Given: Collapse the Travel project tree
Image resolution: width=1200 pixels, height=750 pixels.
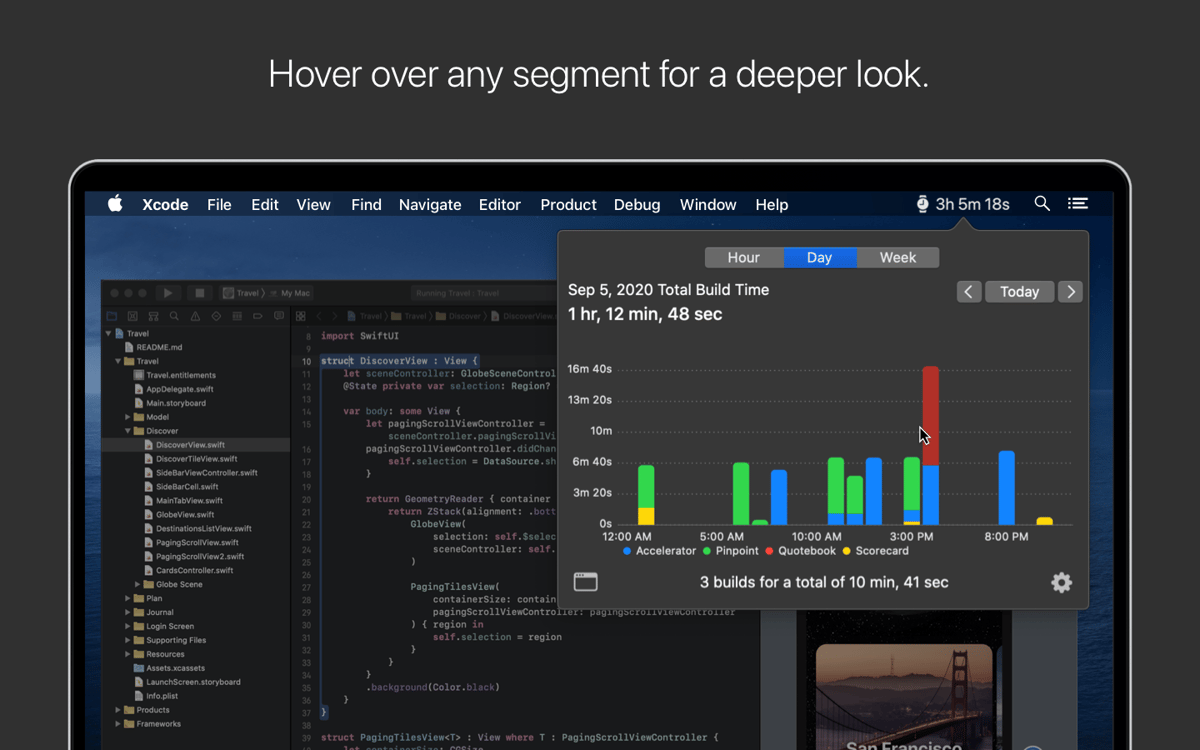Looking at the screenshot, I should [109, 333].
